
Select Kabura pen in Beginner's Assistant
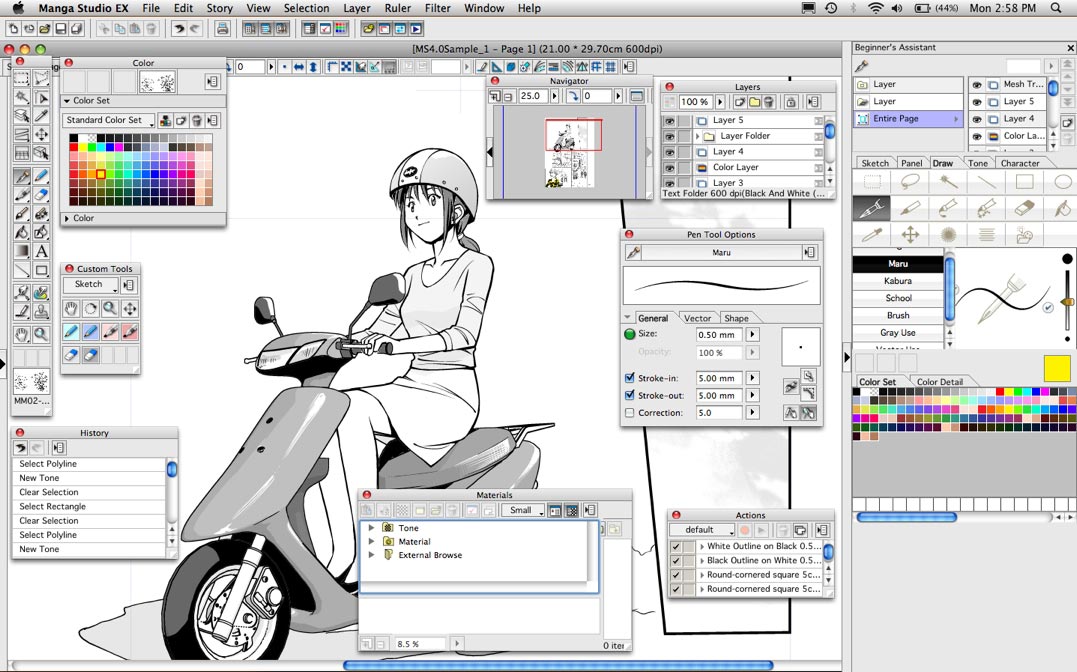pos(898,281)
